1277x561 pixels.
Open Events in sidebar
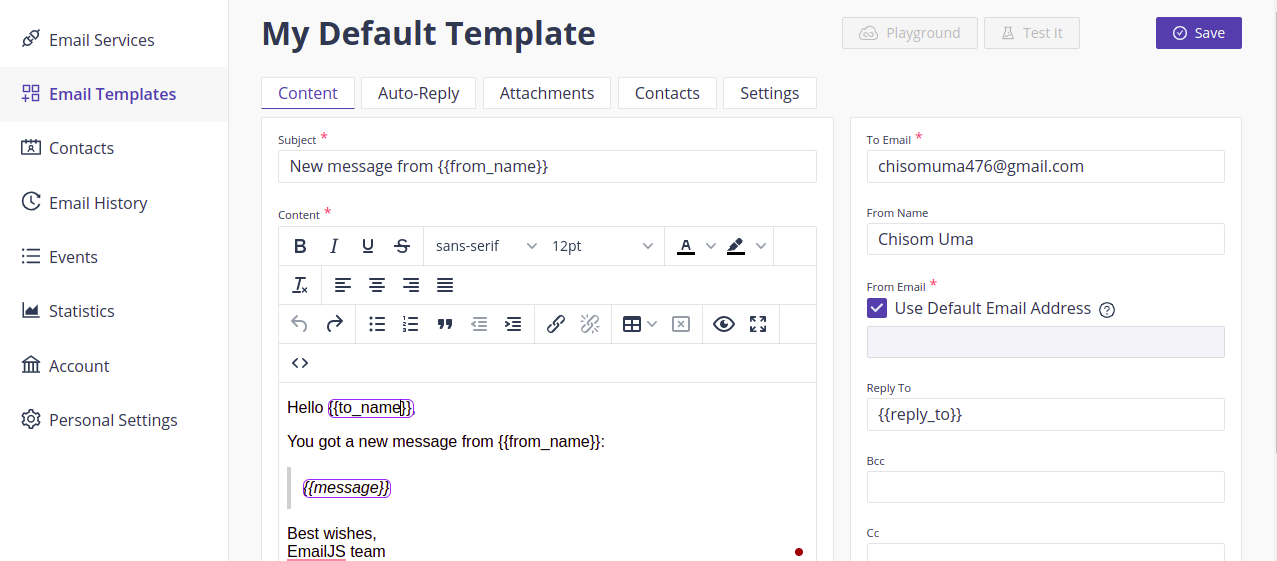[x=114, y=257]
